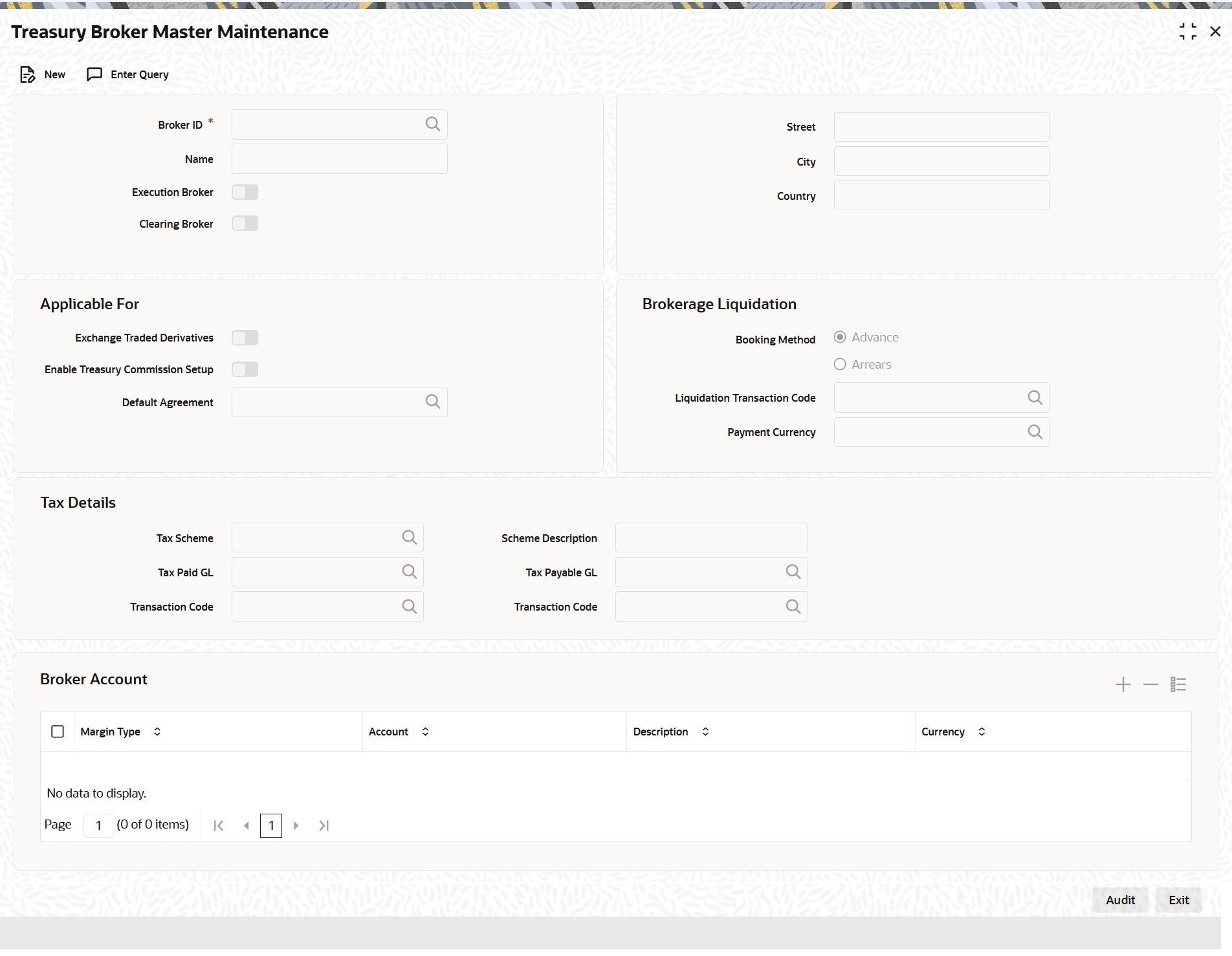Focus the Name input field
This screenshot has width=1232, height=956.
(339, 158)
